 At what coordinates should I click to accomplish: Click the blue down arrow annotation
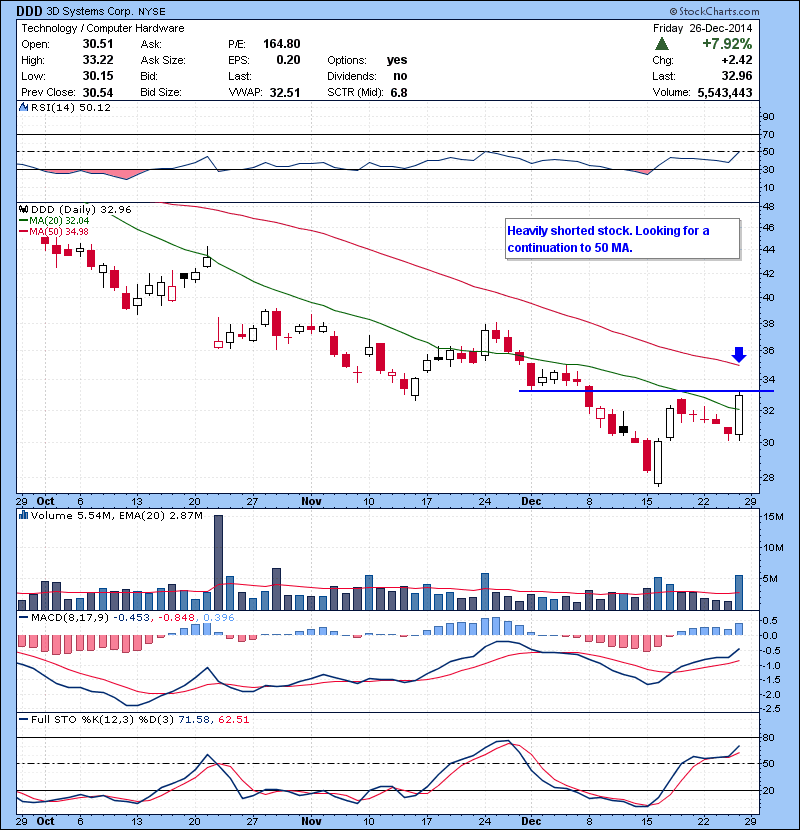click(x=738, y=354)
